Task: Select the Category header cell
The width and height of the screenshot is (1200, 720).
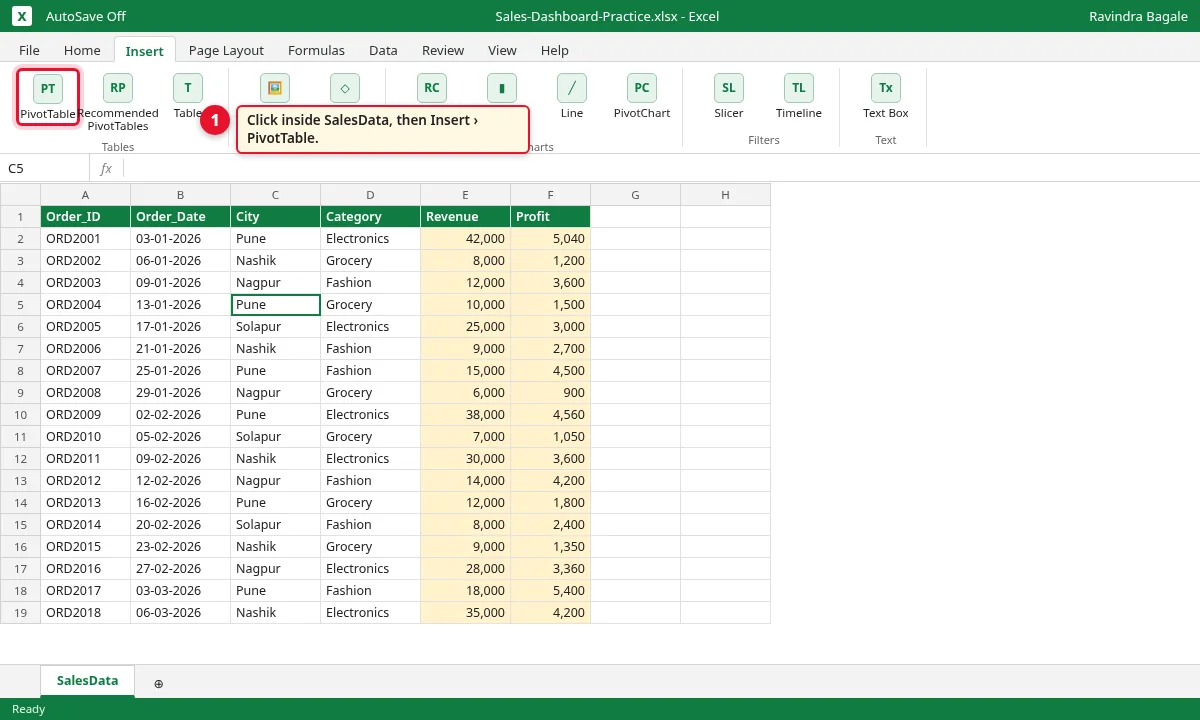Action: click(370, 216)
